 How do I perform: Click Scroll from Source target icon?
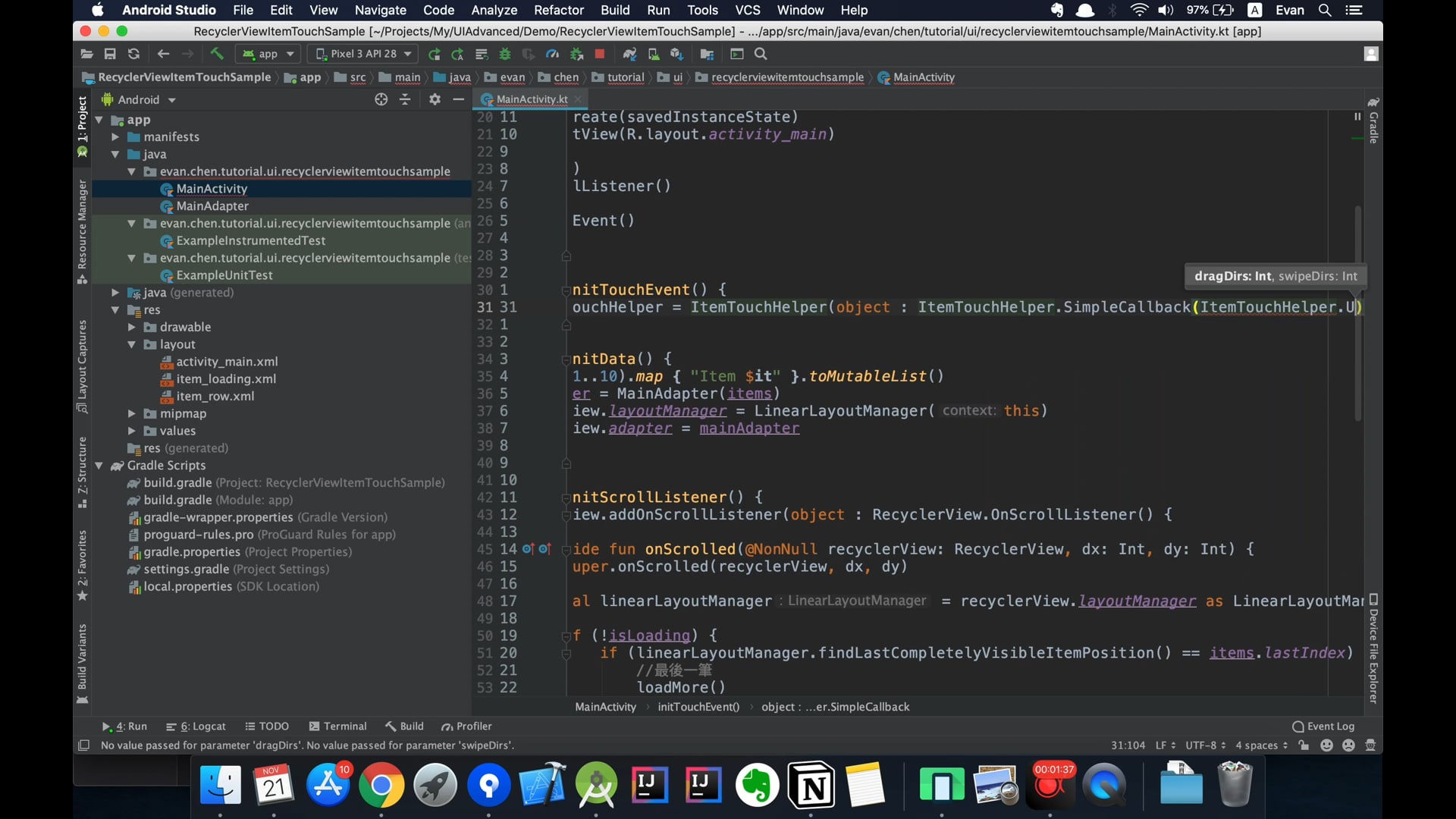(381, 99)
